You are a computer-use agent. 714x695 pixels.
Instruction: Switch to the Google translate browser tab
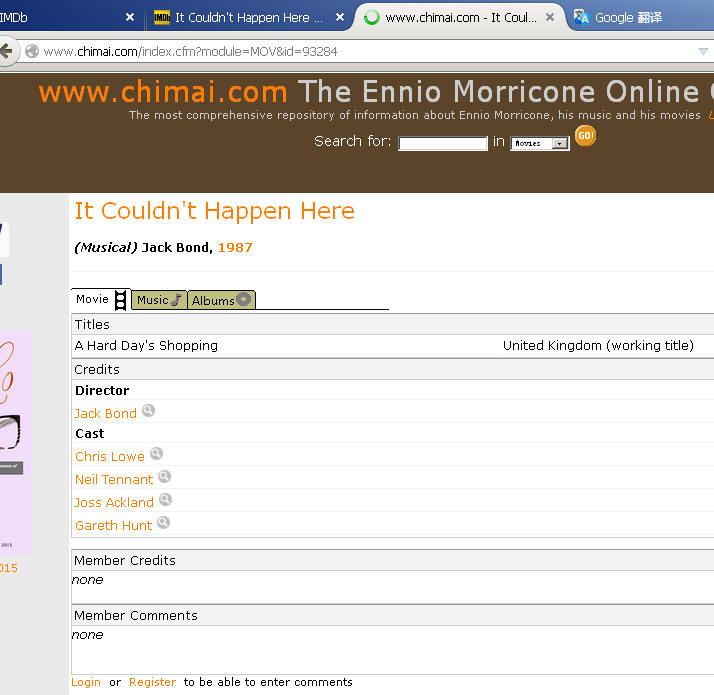tap(628, 17)
